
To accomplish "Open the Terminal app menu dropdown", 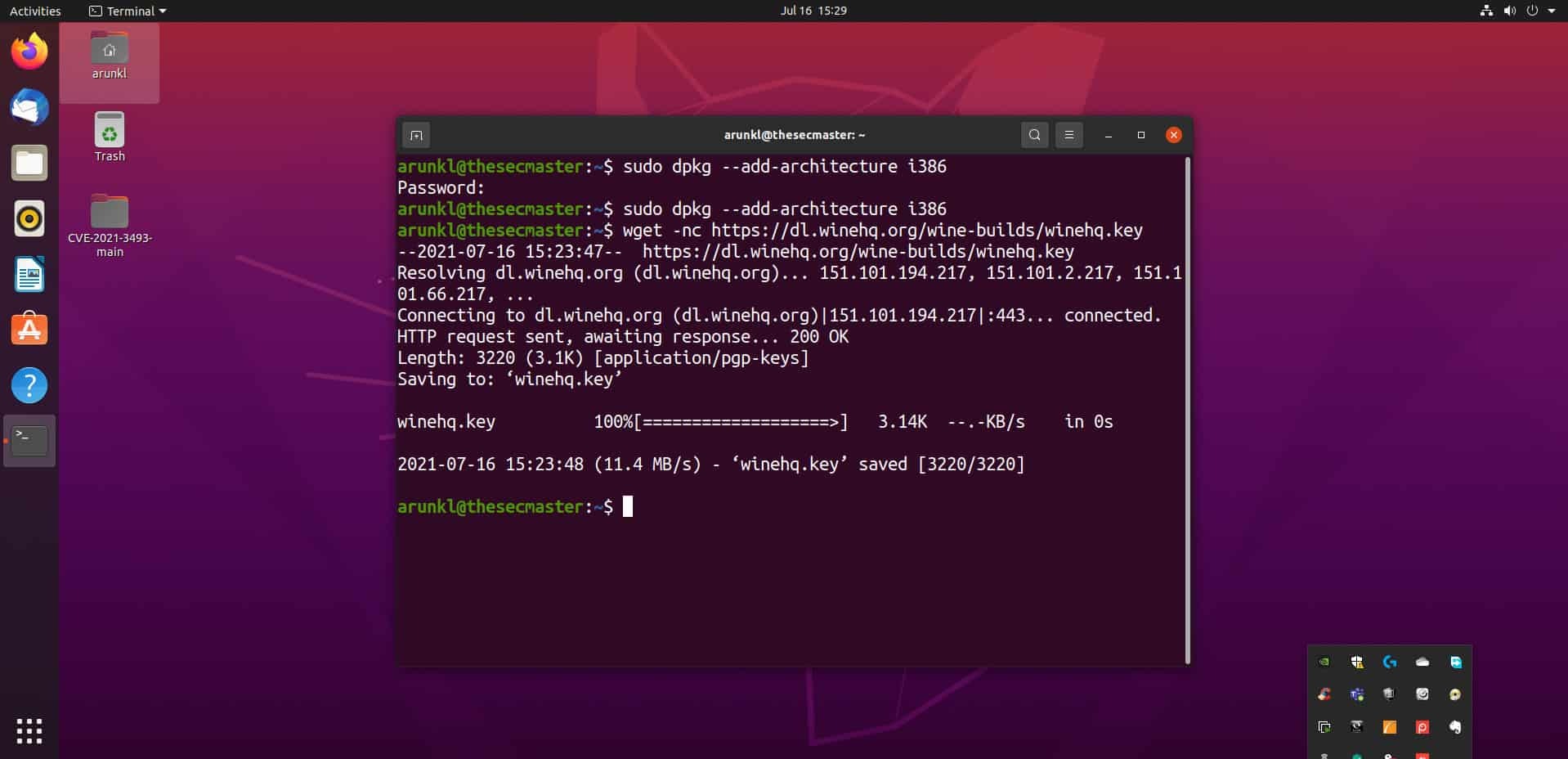I will 127,11.
